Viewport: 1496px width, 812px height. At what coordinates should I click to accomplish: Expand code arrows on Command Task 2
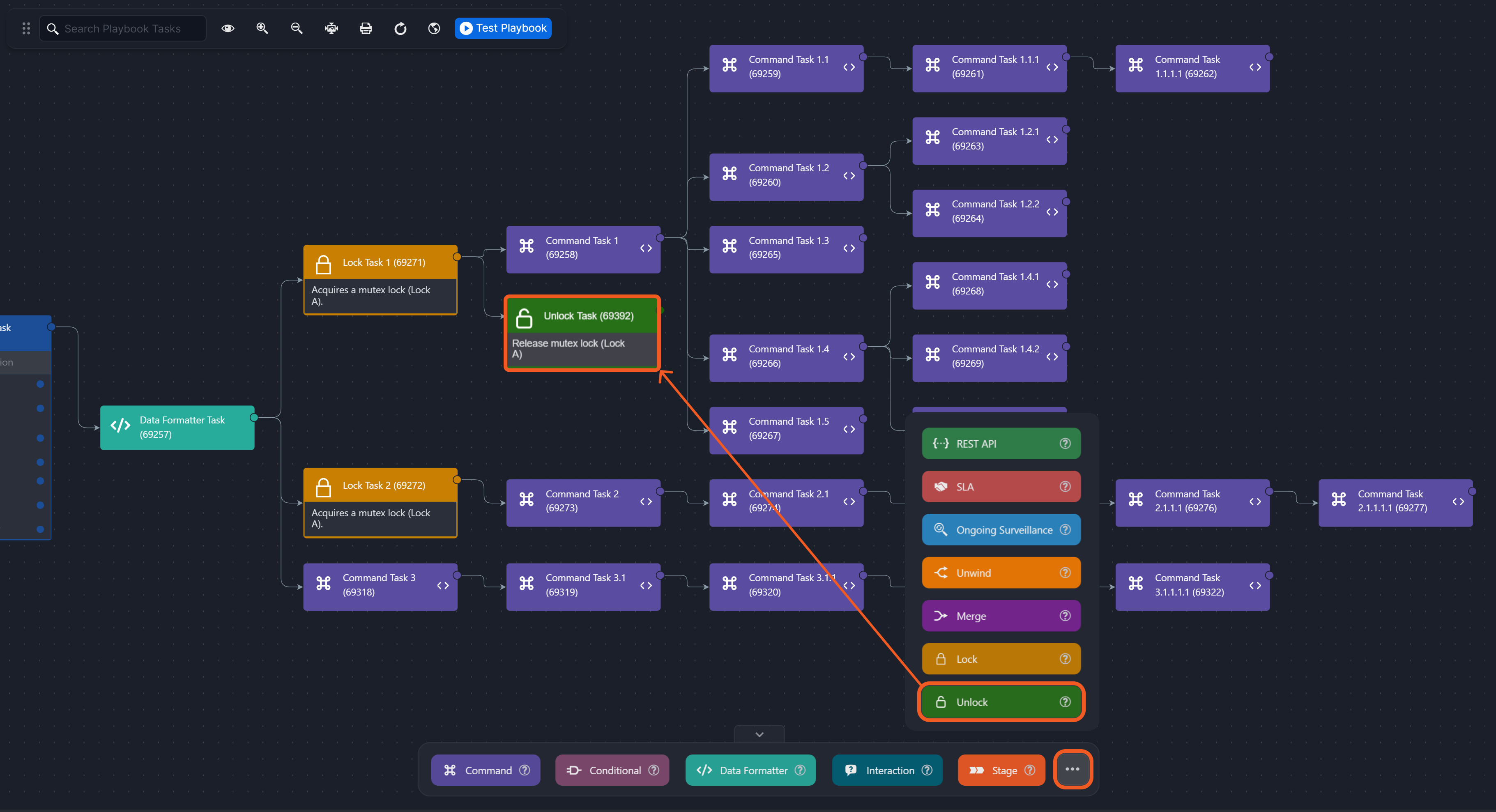[646, 501]
